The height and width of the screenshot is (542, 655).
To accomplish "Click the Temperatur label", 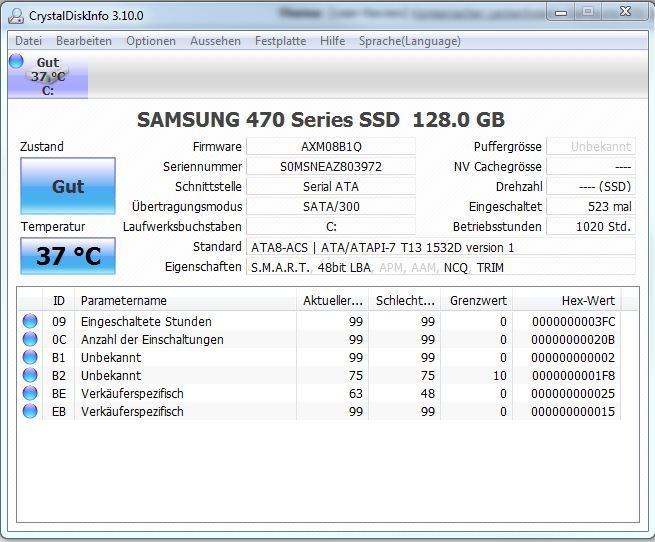I will click(53, 226).
